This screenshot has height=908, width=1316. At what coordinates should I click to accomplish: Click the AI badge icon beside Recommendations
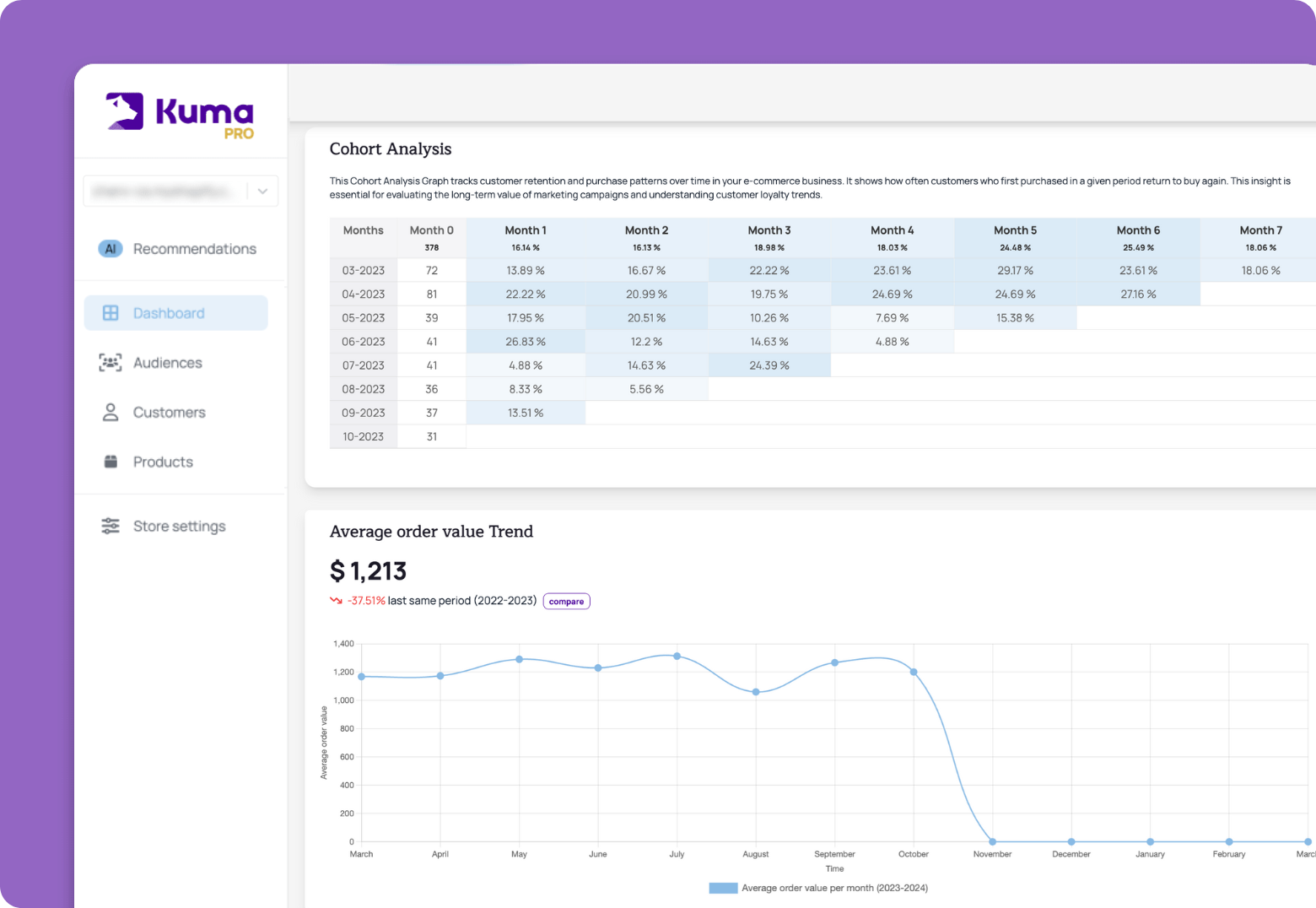[111, 249]
